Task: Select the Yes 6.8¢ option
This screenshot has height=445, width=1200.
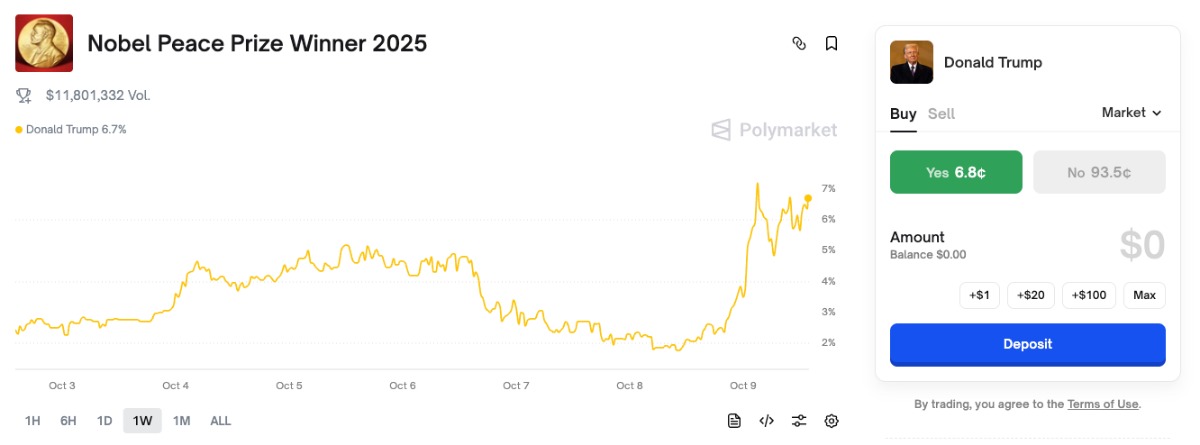Action: click(956, 172)
